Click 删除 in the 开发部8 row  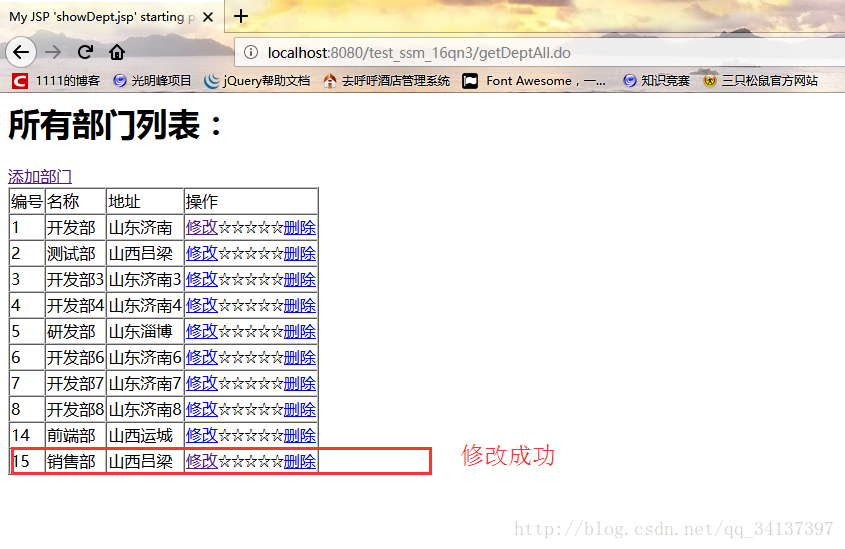[x=300, y=409]
